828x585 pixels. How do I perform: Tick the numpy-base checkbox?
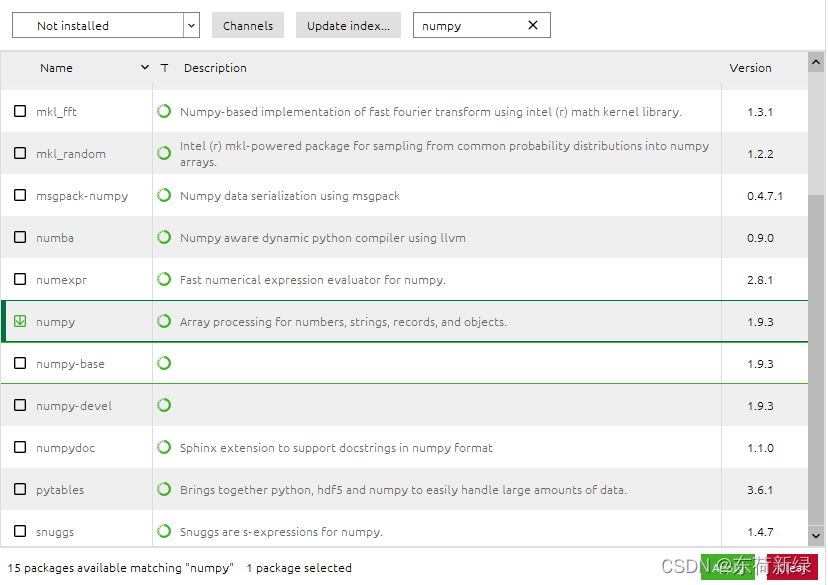[x=20, y=363]
